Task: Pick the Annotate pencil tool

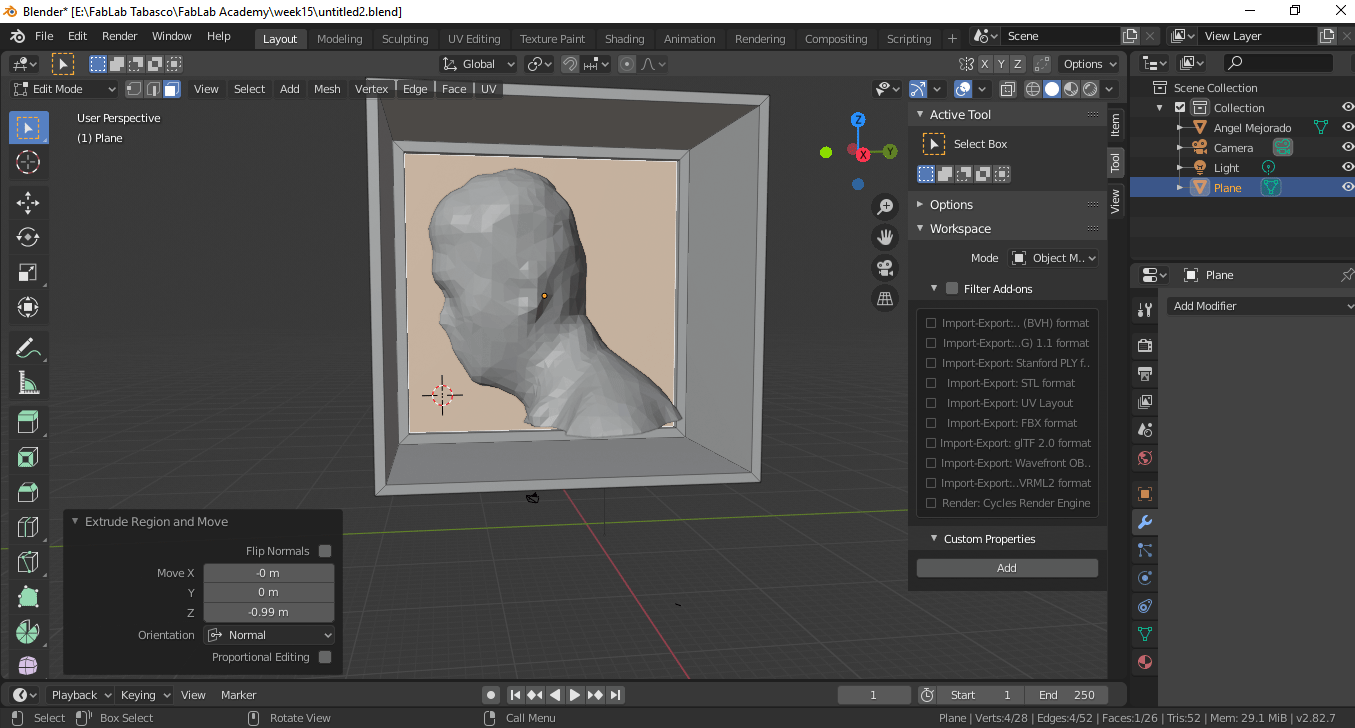Action: (28, 348)
